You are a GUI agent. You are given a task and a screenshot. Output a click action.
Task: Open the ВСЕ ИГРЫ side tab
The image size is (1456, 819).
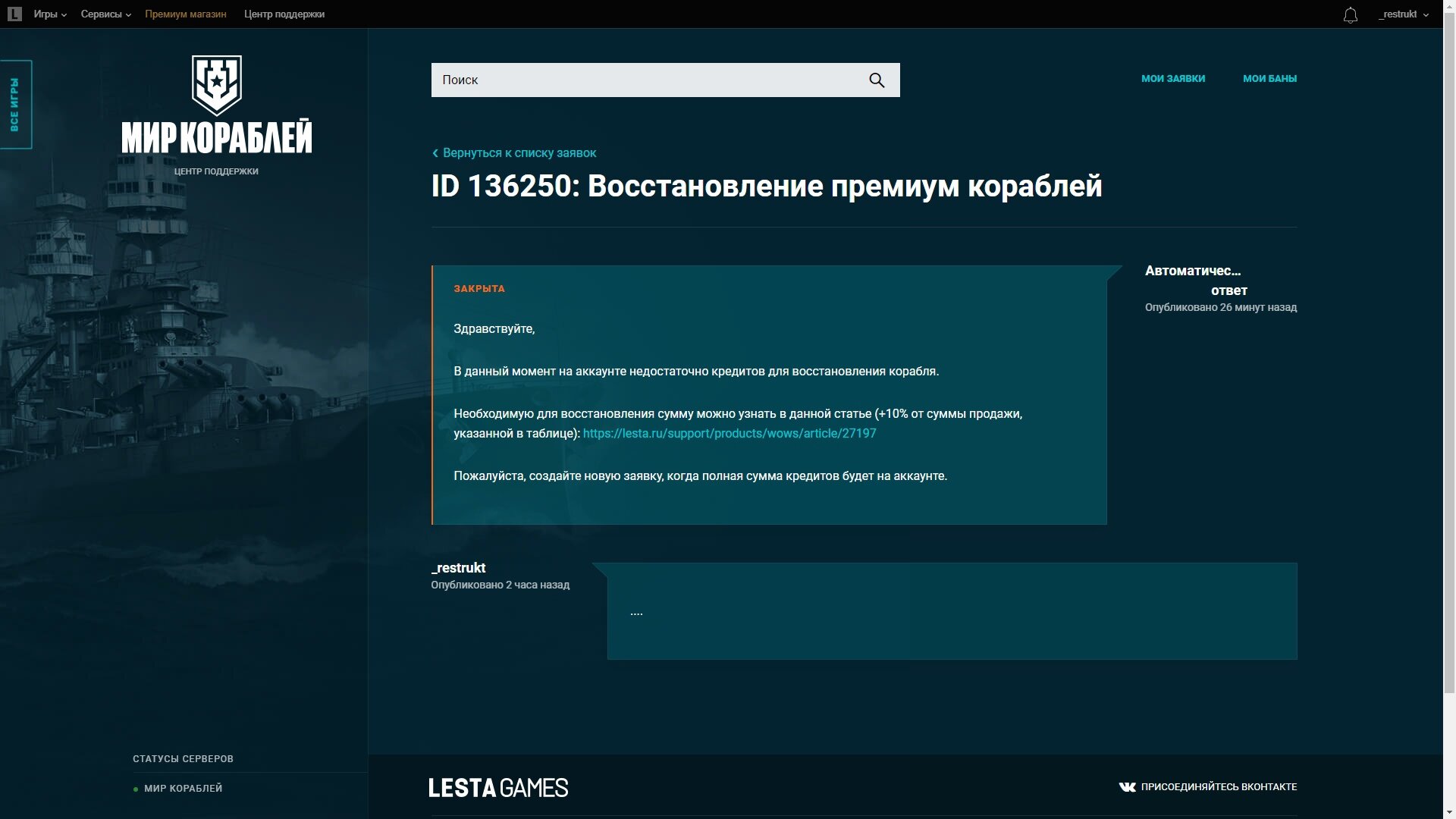point(15,105)
